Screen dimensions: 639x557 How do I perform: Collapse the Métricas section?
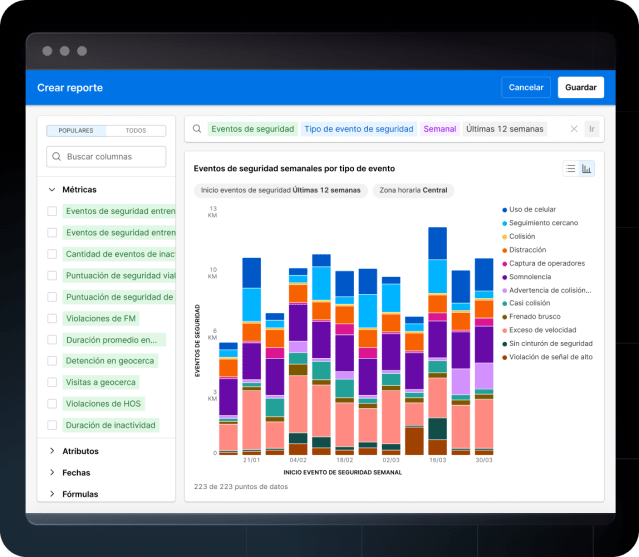[x=52, y=189]
